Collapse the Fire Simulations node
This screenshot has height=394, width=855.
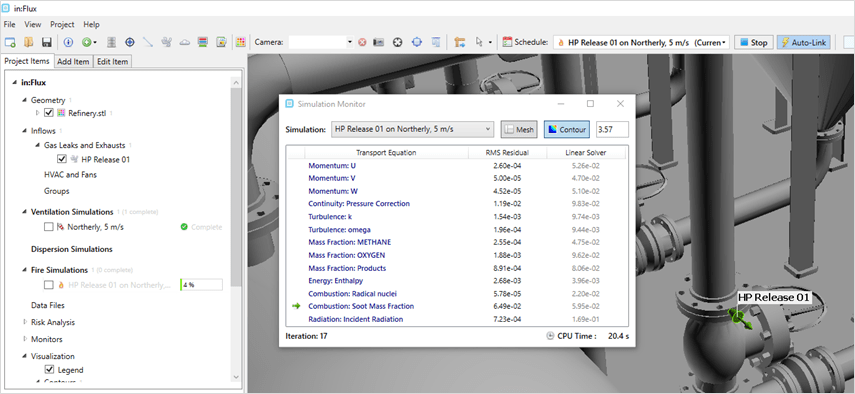tap(25, 270)
